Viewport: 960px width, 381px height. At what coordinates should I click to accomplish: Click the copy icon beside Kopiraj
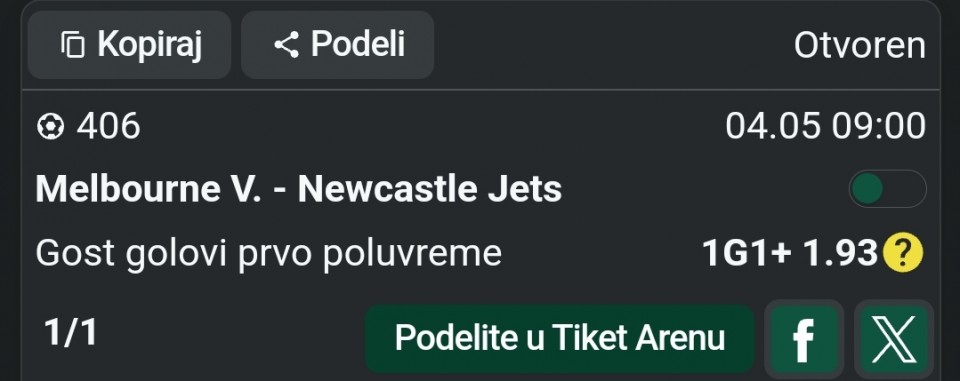tap(73, 45)
